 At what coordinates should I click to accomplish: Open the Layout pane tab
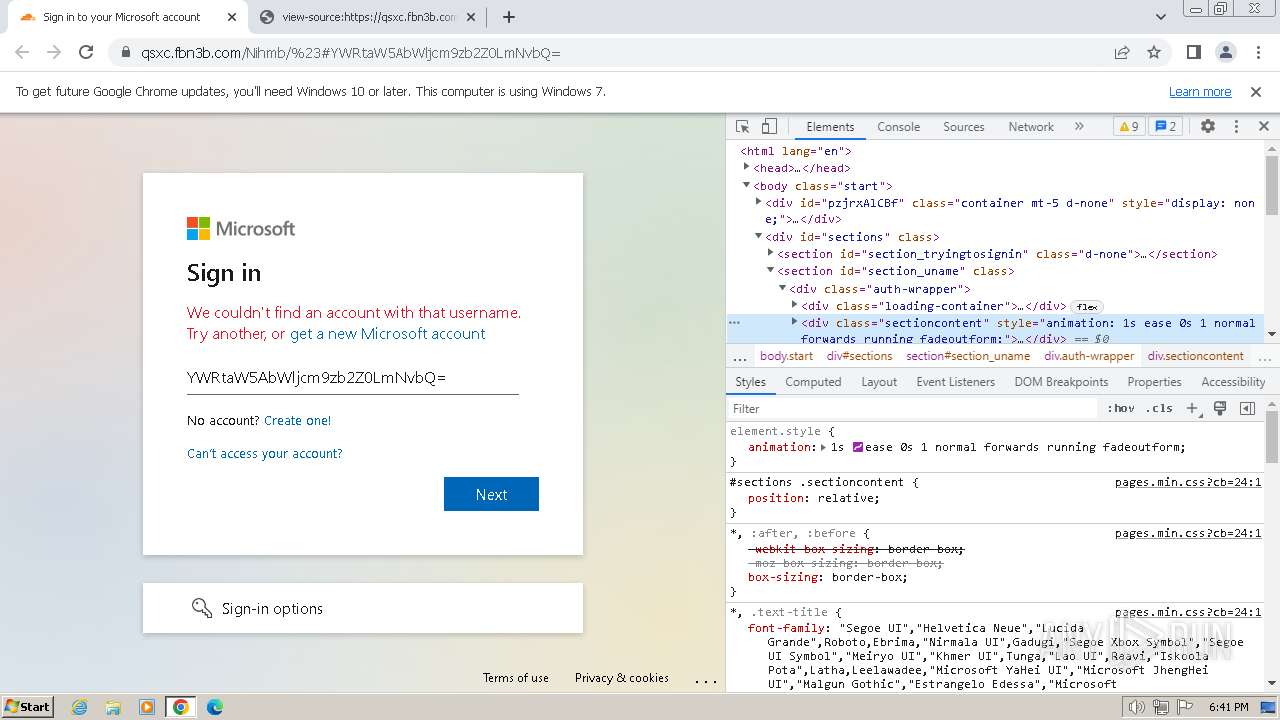click(879, 382)
